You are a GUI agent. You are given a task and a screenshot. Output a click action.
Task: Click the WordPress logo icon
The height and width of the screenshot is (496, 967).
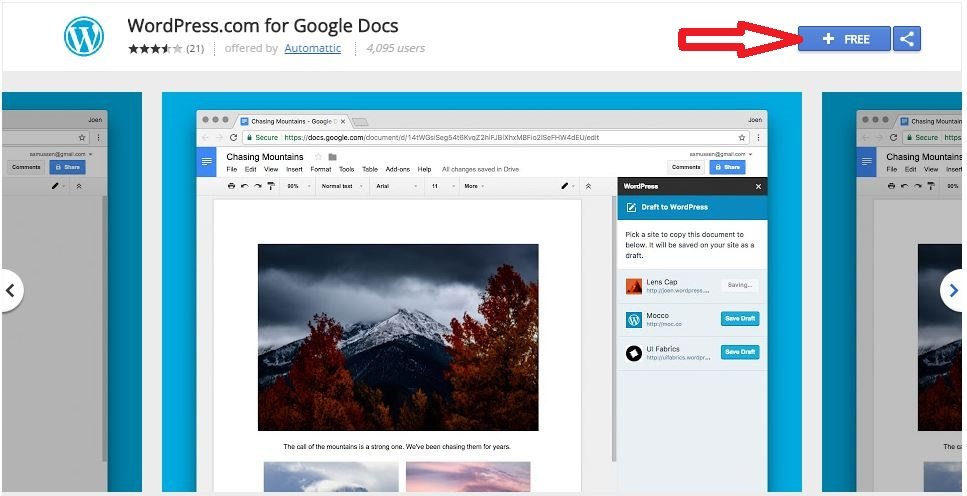[84, 37]
